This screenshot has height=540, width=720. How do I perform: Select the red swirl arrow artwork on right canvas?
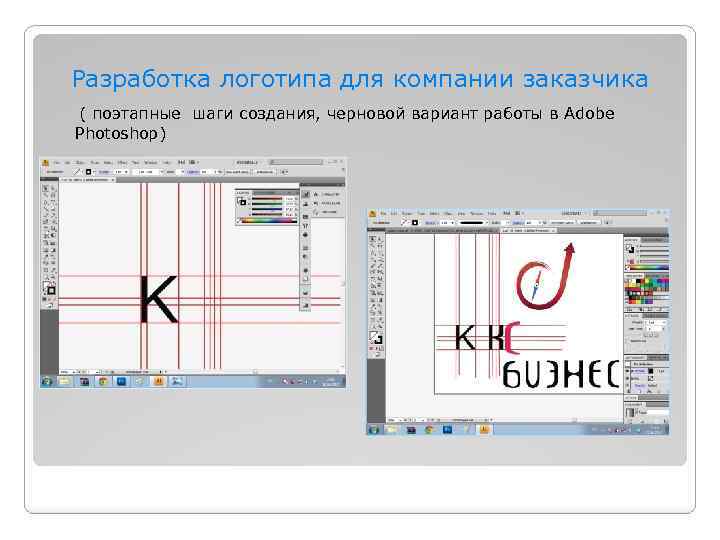(545, 277)
